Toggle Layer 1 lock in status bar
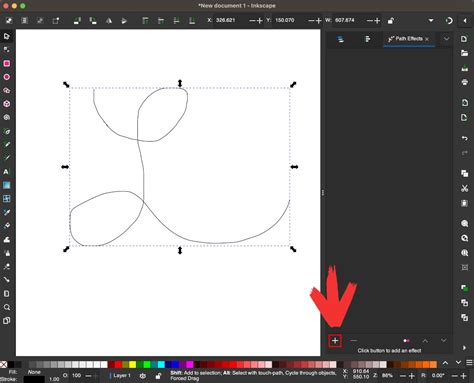 pyautogui.click(x=158, y=376)
